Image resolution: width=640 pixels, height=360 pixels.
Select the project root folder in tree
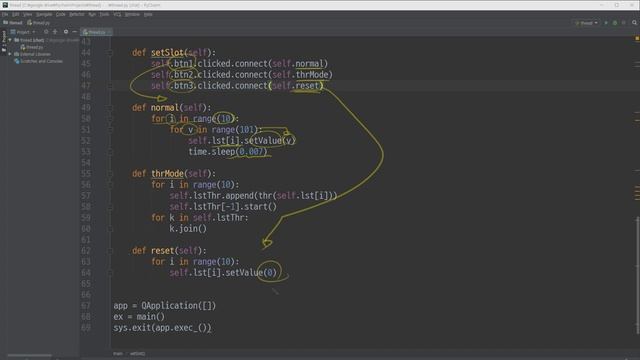(x=32, y=40)
